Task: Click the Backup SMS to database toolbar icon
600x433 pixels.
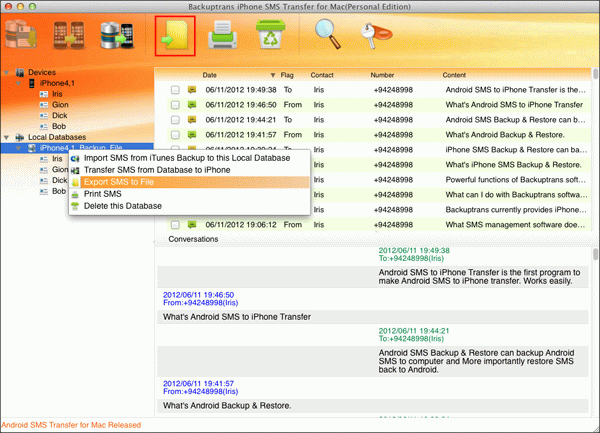Action: point(21,35)
